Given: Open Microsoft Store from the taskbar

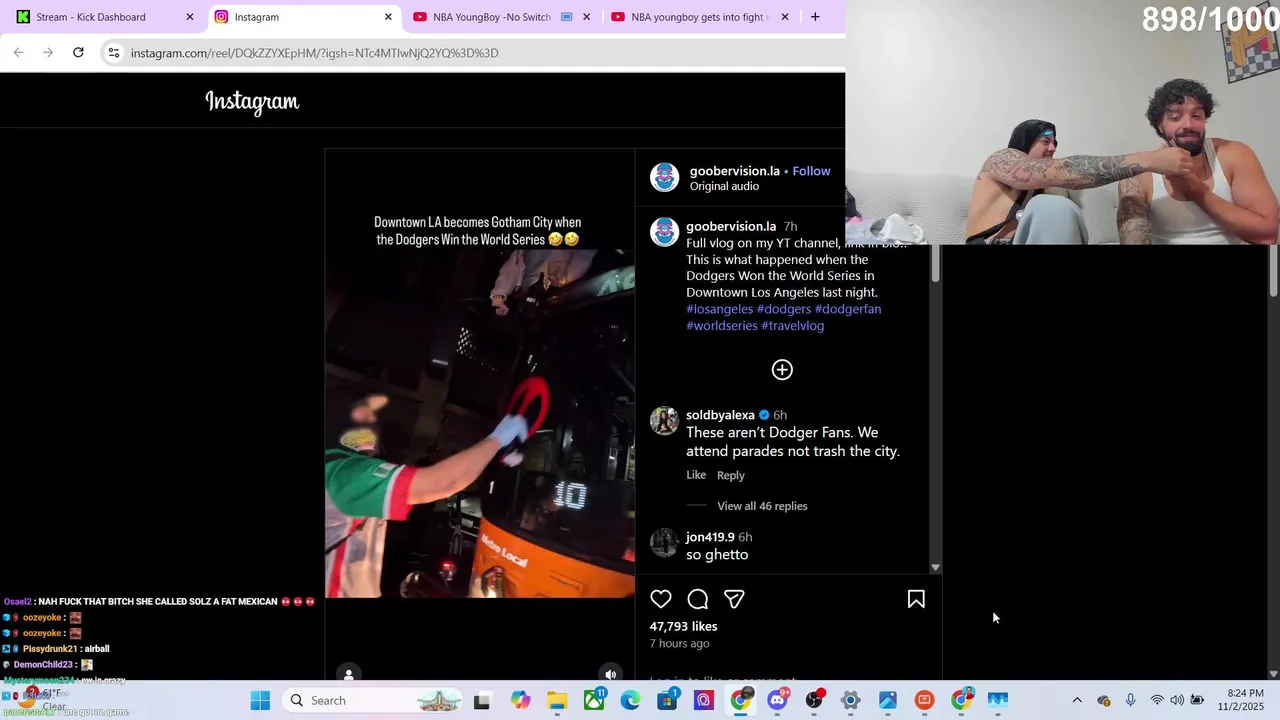Looking at the screenshot, I should [x=667, y=701].
